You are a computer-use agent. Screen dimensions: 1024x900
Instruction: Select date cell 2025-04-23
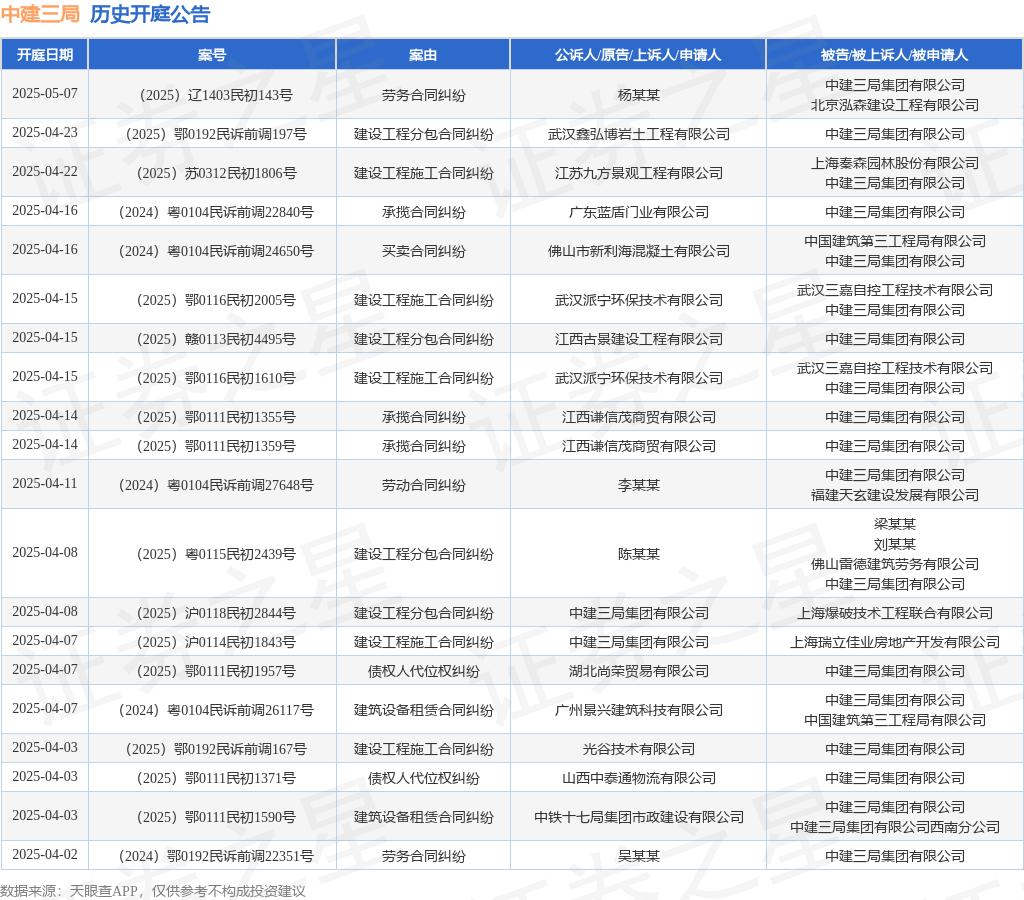(x=44, y=133)
